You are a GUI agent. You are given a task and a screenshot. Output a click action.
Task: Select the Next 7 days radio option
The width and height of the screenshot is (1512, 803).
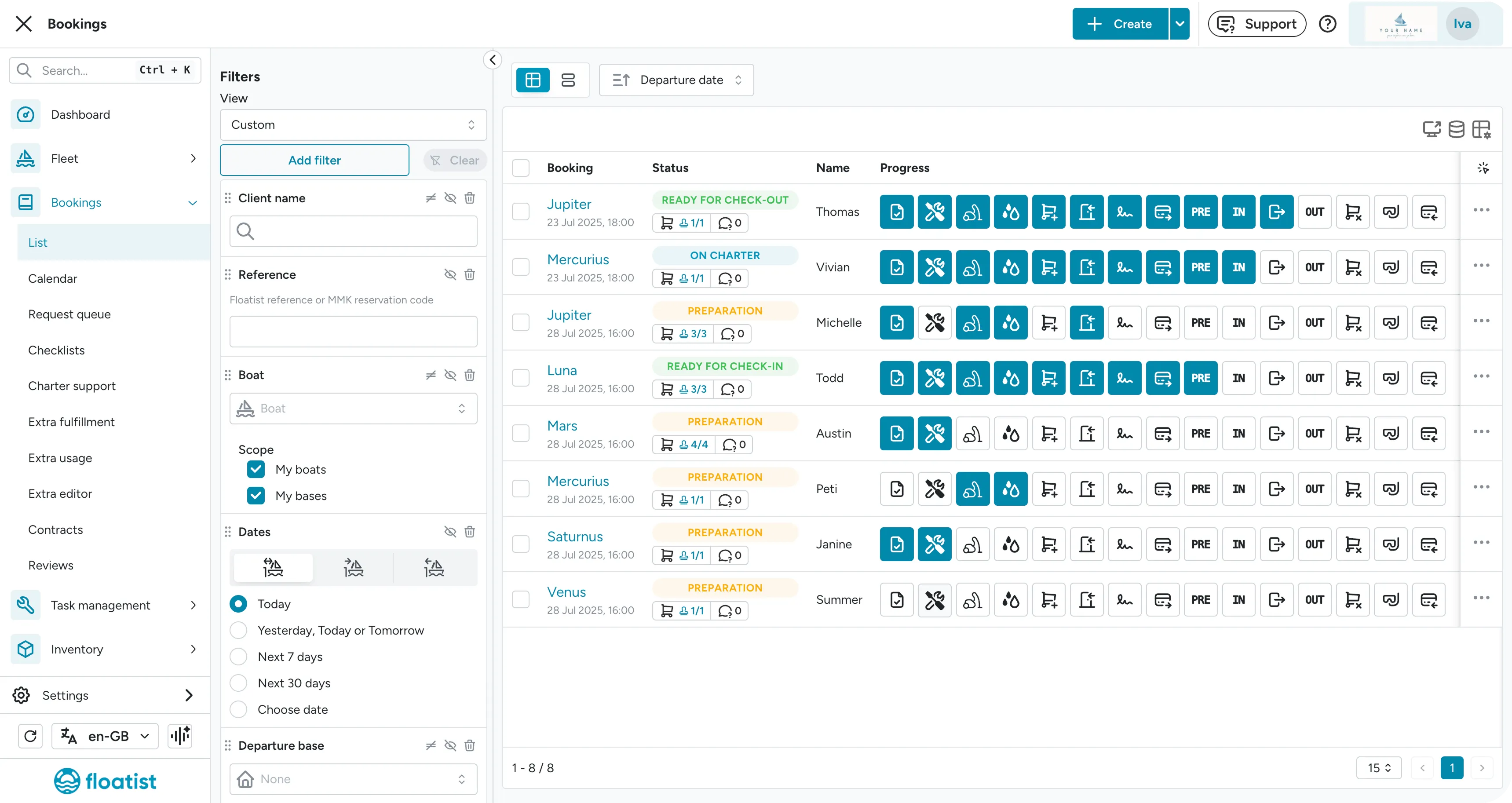pos(238,656)
